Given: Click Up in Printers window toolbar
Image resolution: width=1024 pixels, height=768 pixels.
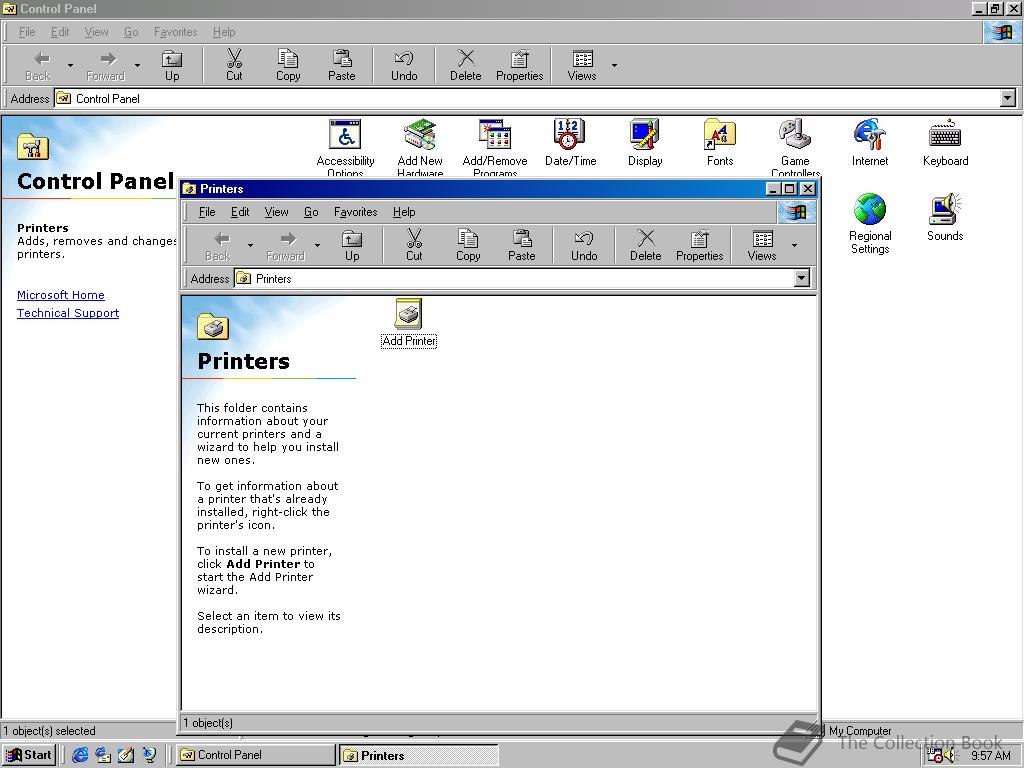Looking at the screenshot, I should [x=352, y=246].
